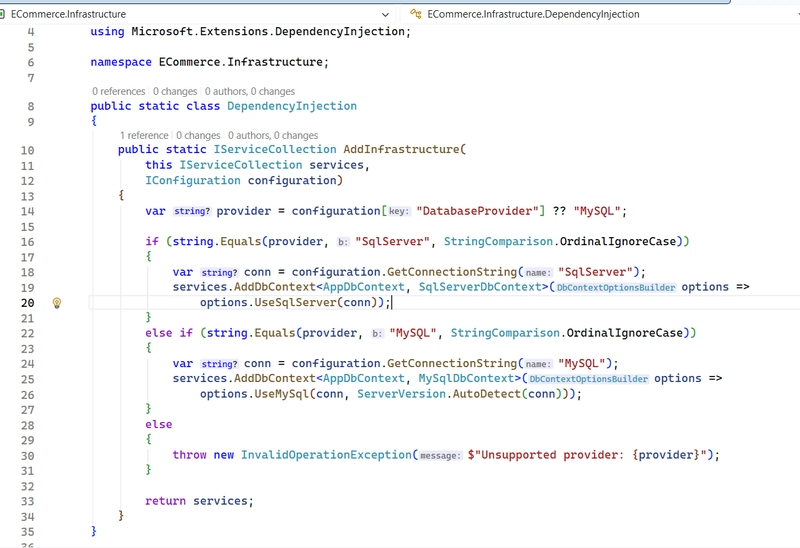Image resolution: width=800 pixels, height=548 pixels.
Task: Click the ECommerce.Infrastructure project name in navigation bar
Action: [x=68, y=14]
